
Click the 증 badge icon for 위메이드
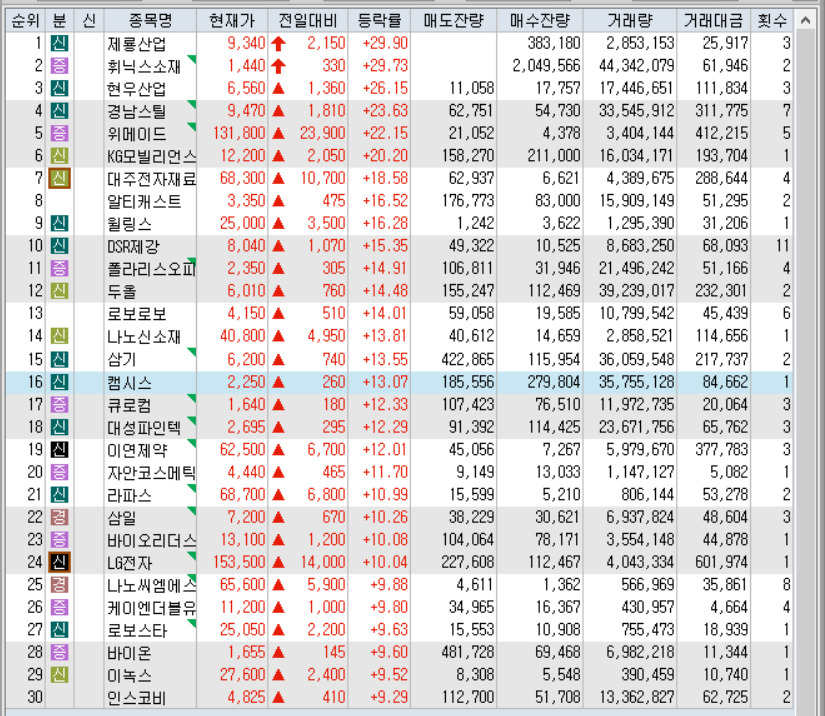[59, 133]
